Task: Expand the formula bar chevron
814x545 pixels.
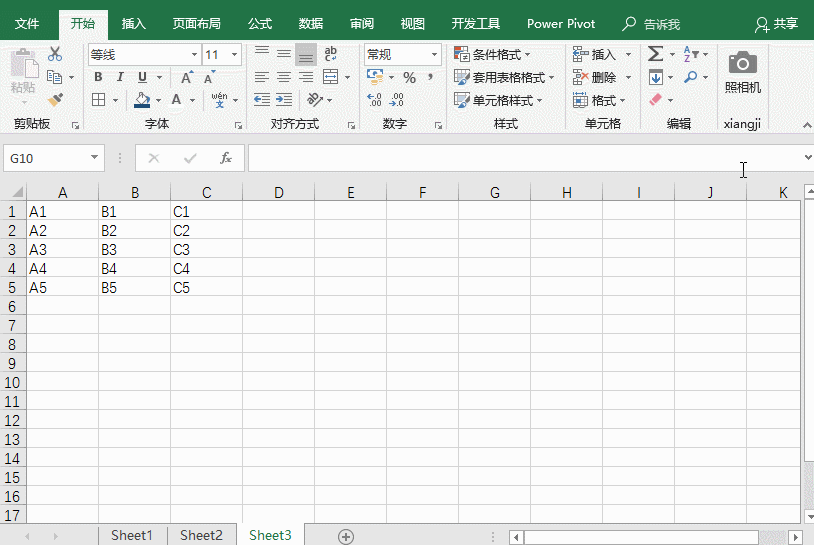Action: pyautogui.click(x=808, y=157)
